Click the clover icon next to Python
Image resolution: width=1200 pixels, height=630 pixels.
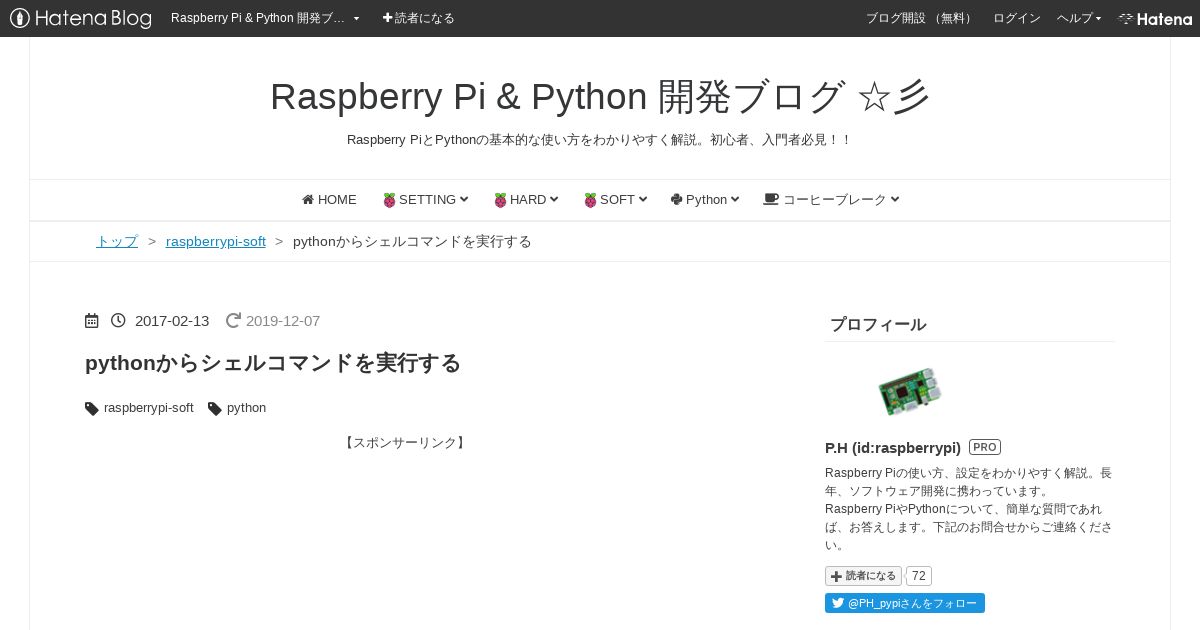[676, 199]
